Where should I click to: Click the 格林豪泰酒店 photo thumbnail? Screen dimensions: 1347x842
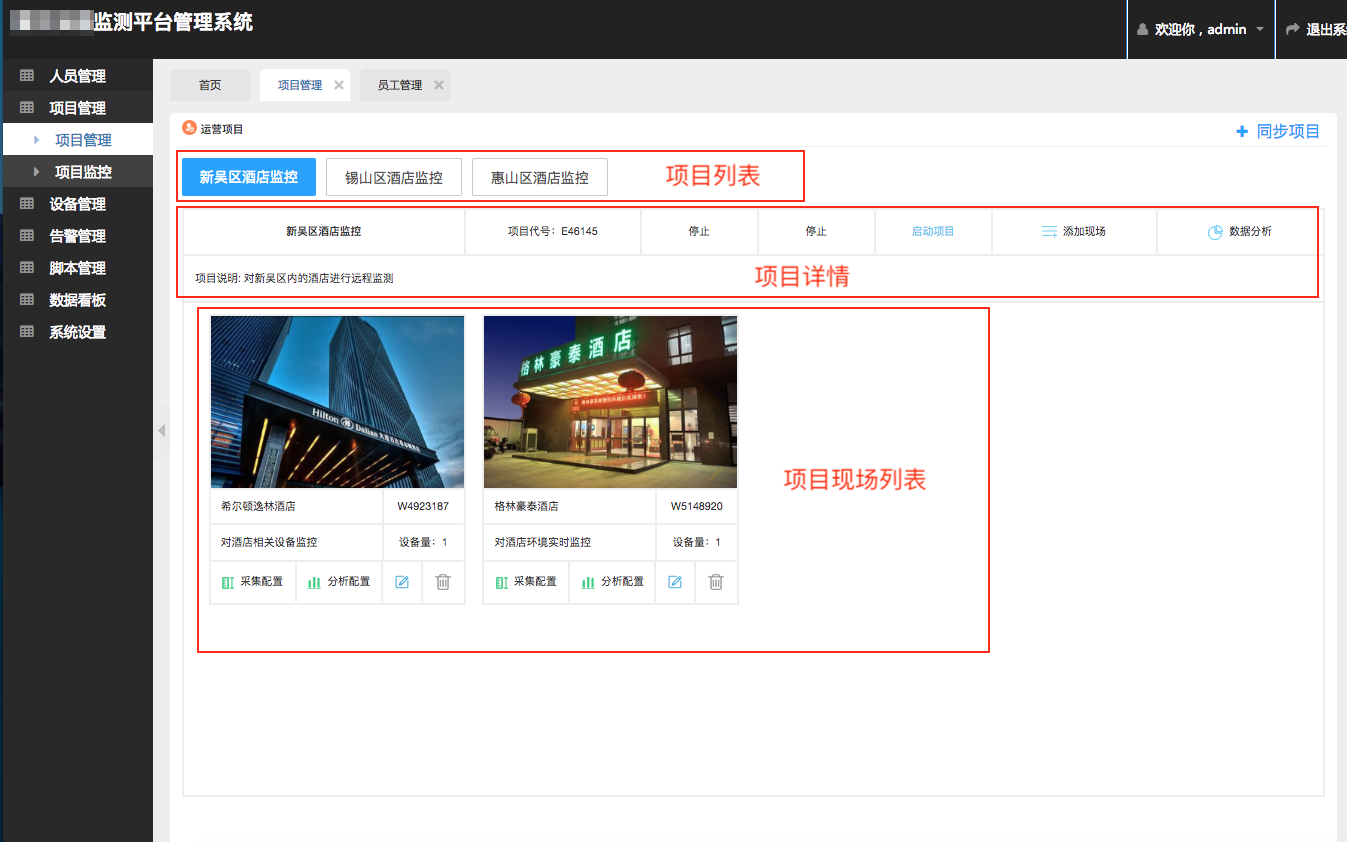tap(610, 402)
